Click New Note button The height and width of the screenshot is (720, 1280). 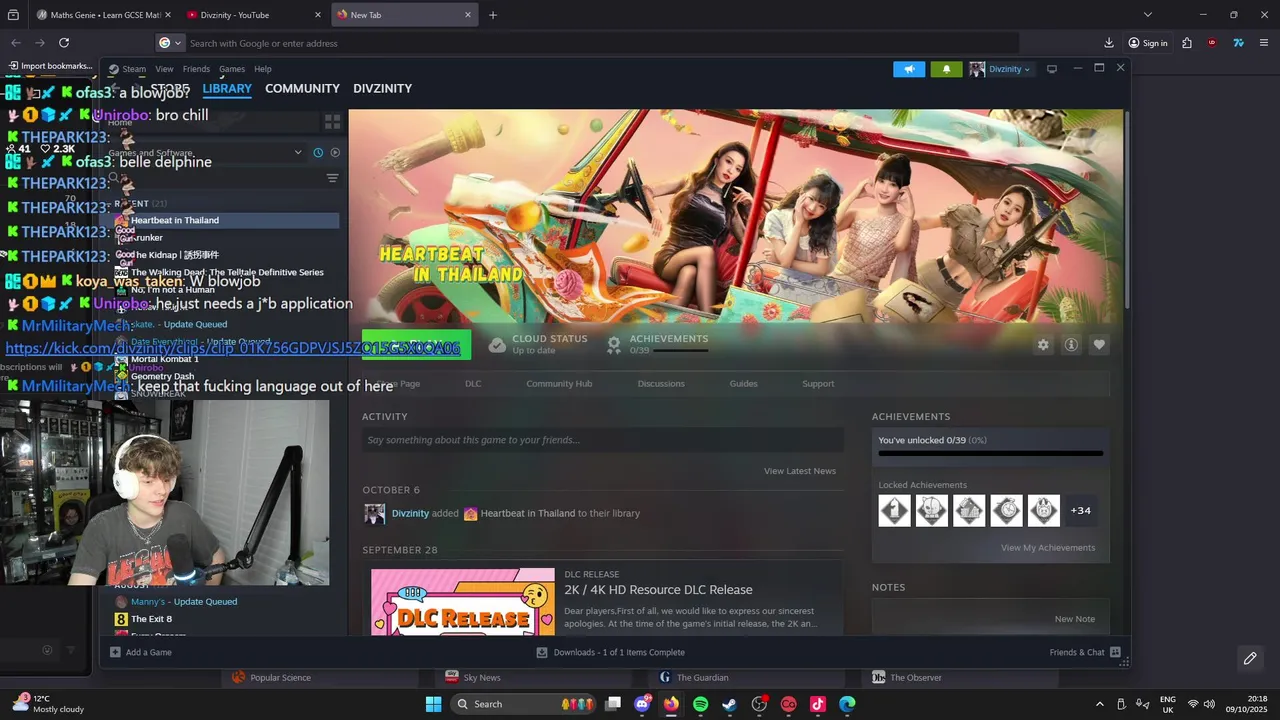pyautogui.click(x=1075, y=619)
